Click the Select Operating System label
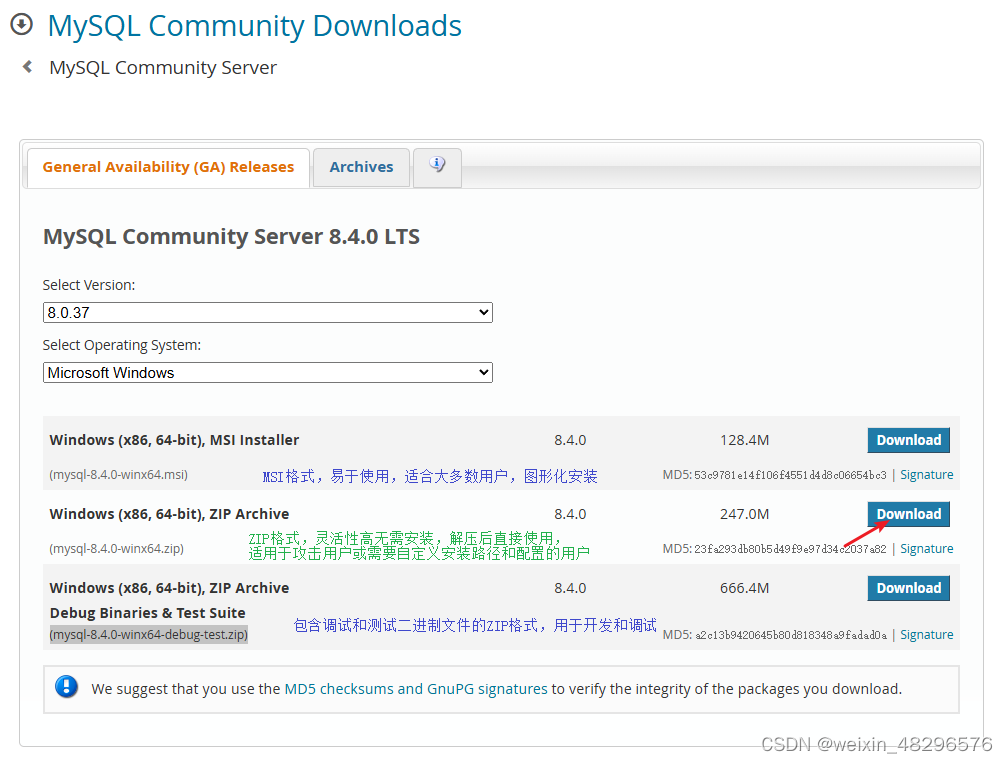The height and width of the screenshot is (763, 1008). 122,345
